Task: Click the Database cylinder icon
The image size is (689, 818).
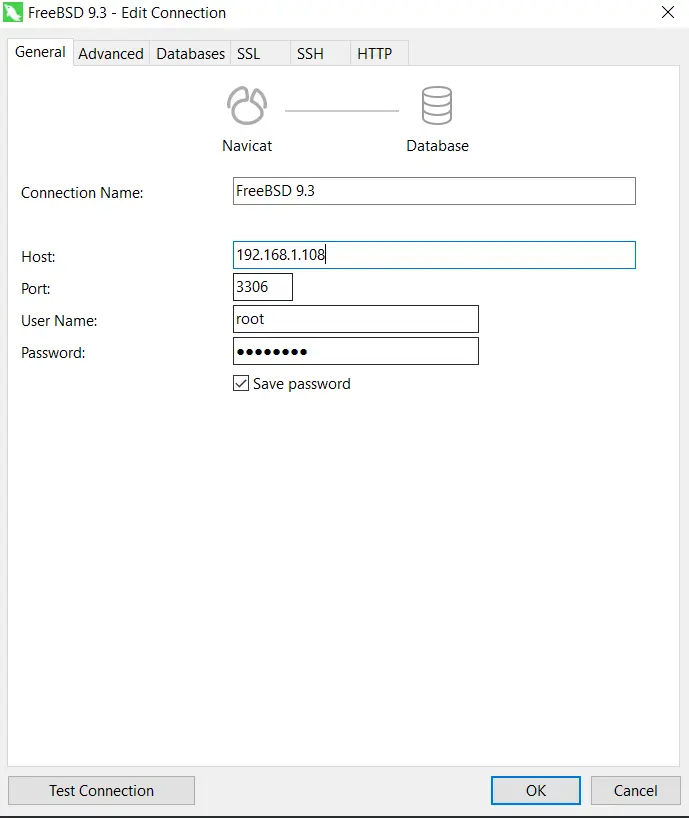Action: [437, 107]
